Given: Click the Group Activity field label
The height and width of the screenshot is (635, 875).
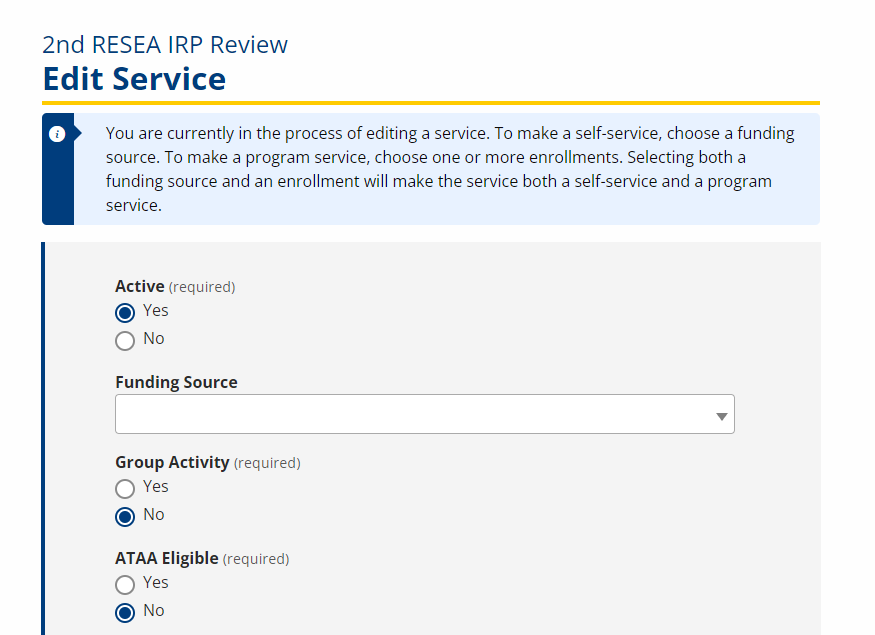Looking at the screenshot, I should [x=172, y=463].
